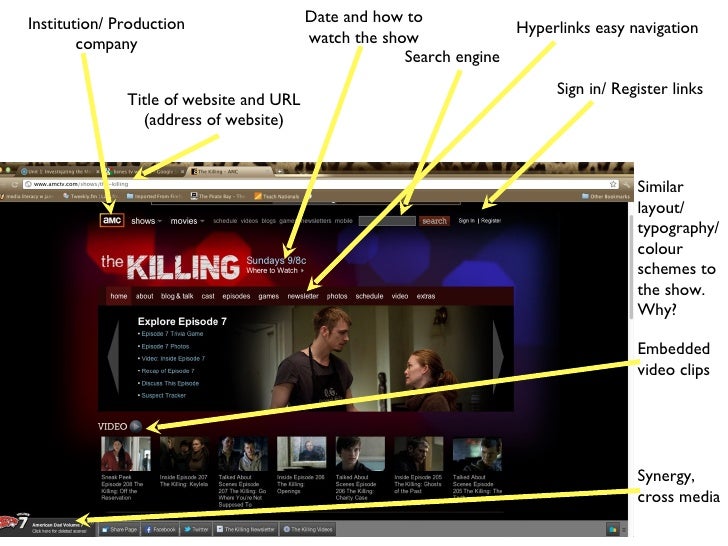
Task: Bookmark this page with the star icon
Action: click(x=613, y=184)
